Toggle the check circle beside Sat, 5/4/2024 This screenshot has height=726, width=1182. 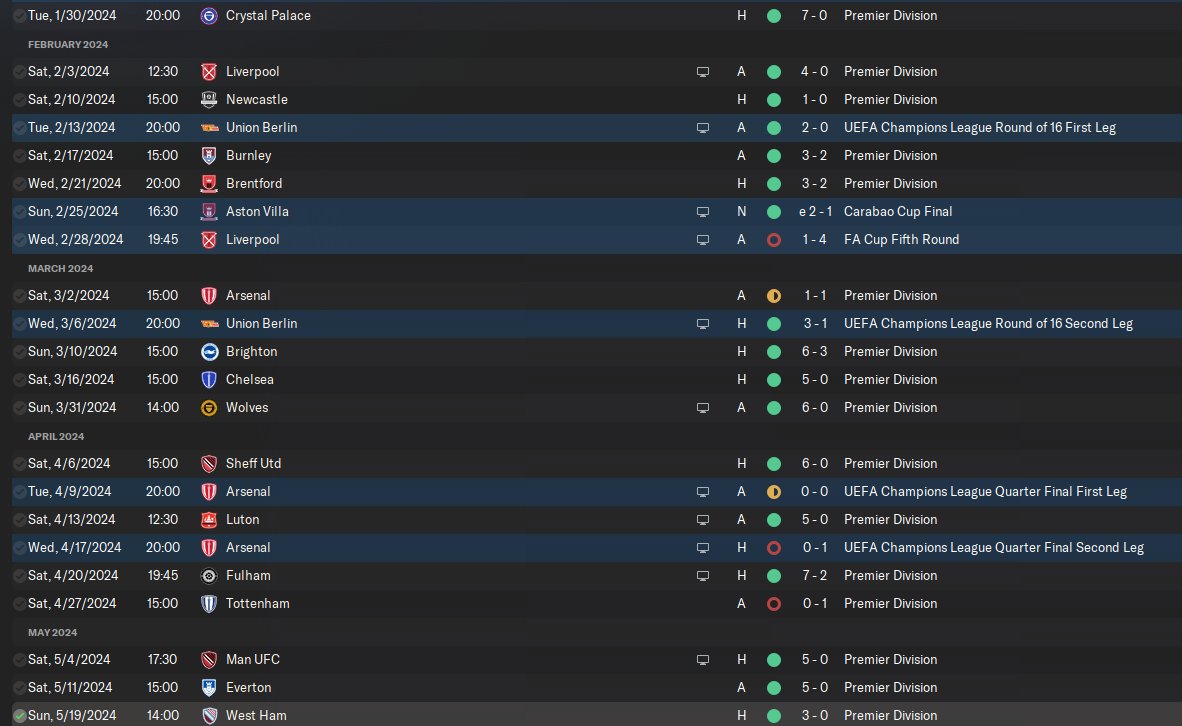[x=20, y=660]
